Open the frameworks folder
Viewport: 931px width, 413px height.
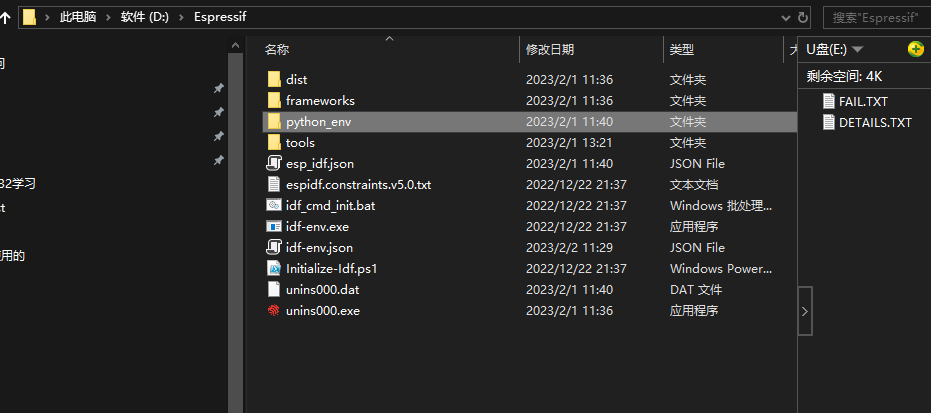coord(320,101)
